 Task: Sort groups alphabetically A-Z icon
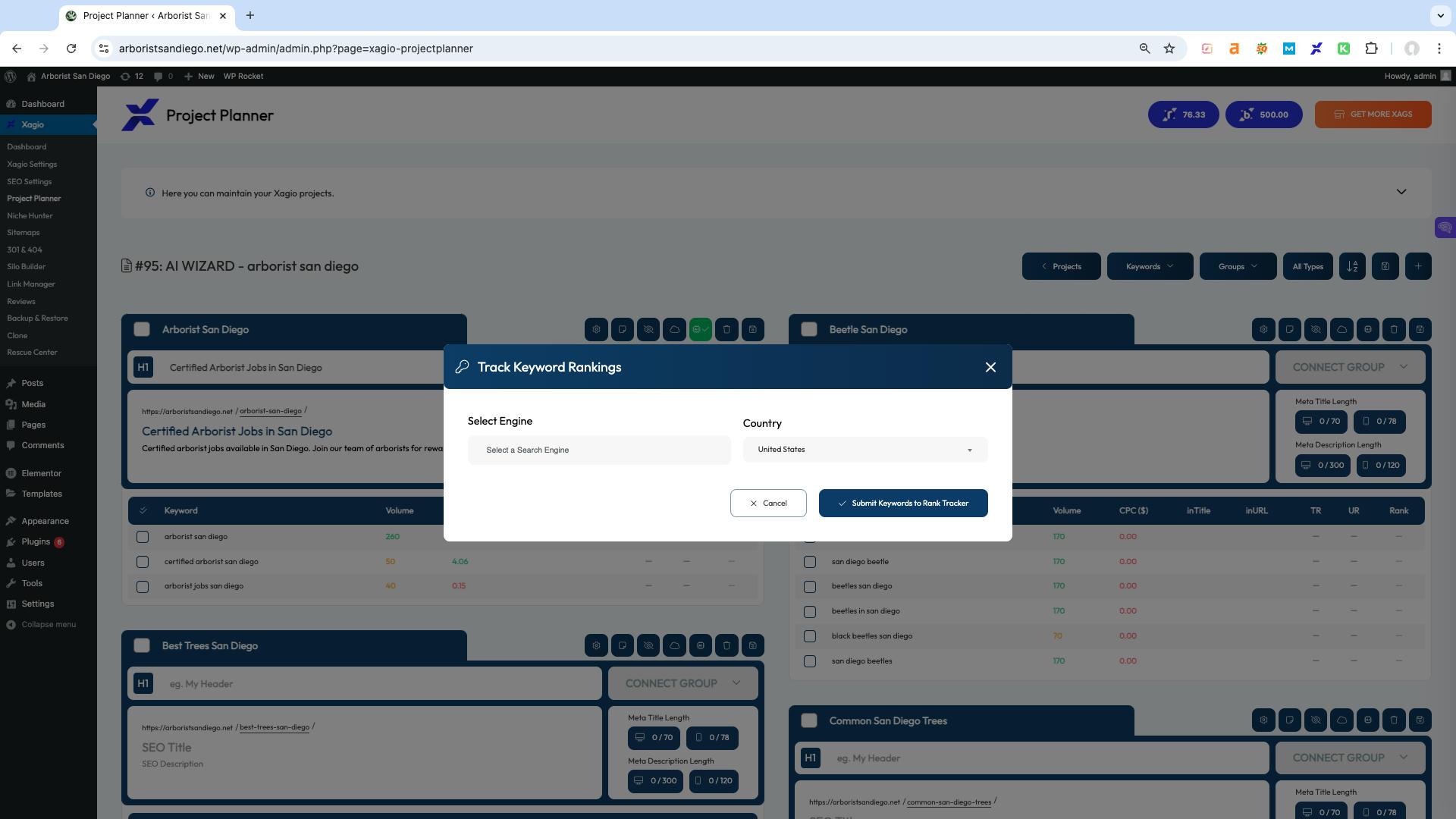click(x=1352, y=266)
